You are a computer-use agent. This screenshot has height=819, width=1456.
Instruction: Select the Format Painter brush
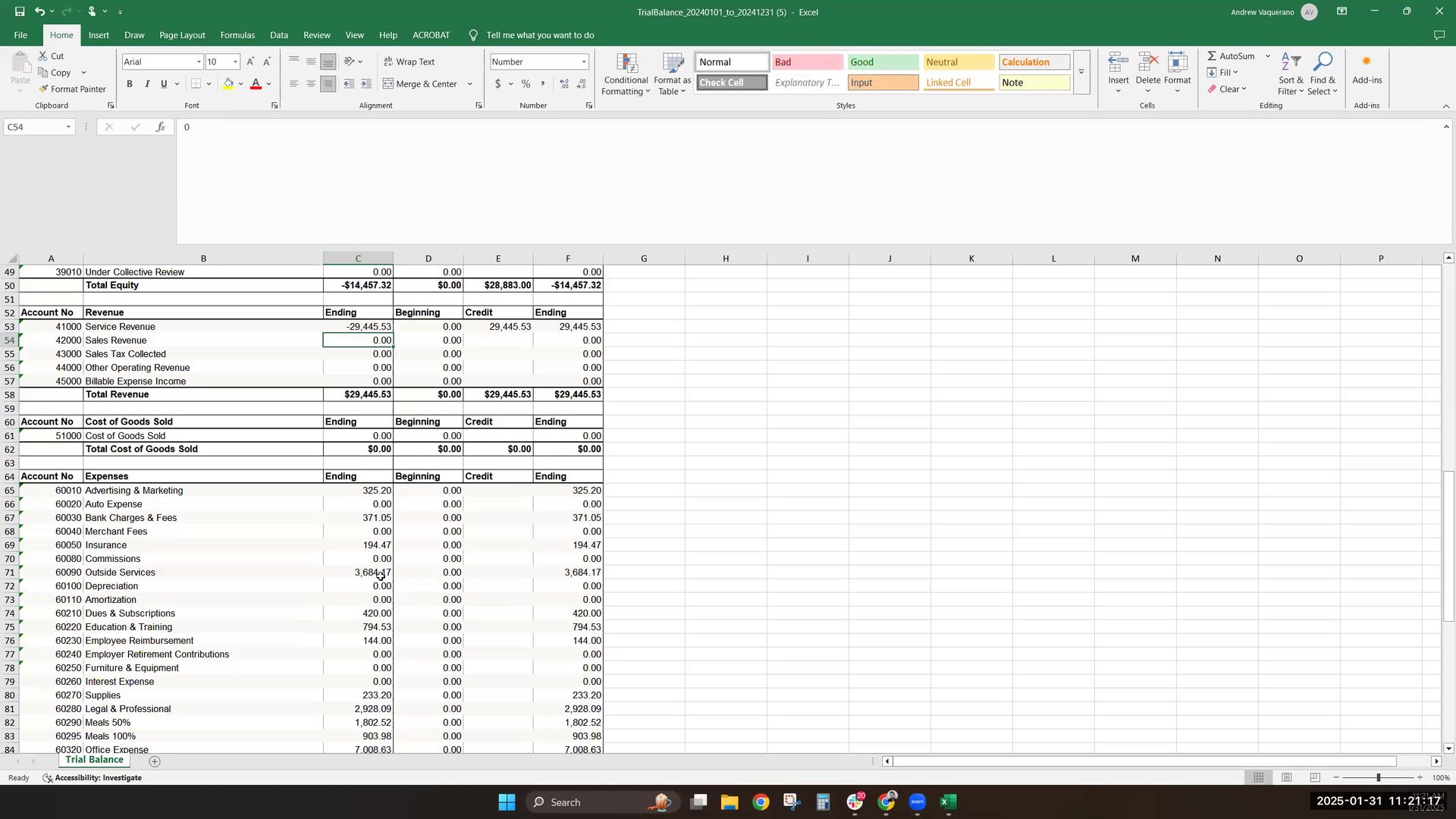(44, 89)
